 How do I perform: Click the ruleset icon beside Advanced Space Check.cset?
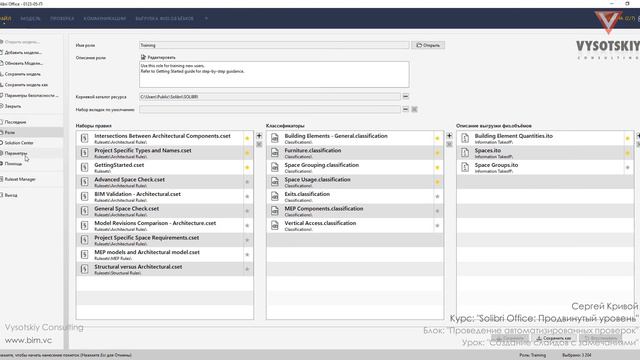[x=84, y=182]
